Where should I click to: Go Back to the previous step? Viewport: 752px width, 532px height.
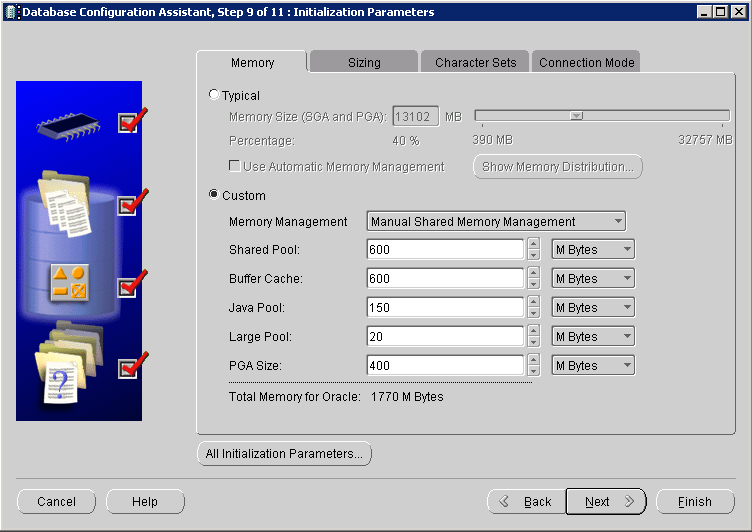coord(526,501)
